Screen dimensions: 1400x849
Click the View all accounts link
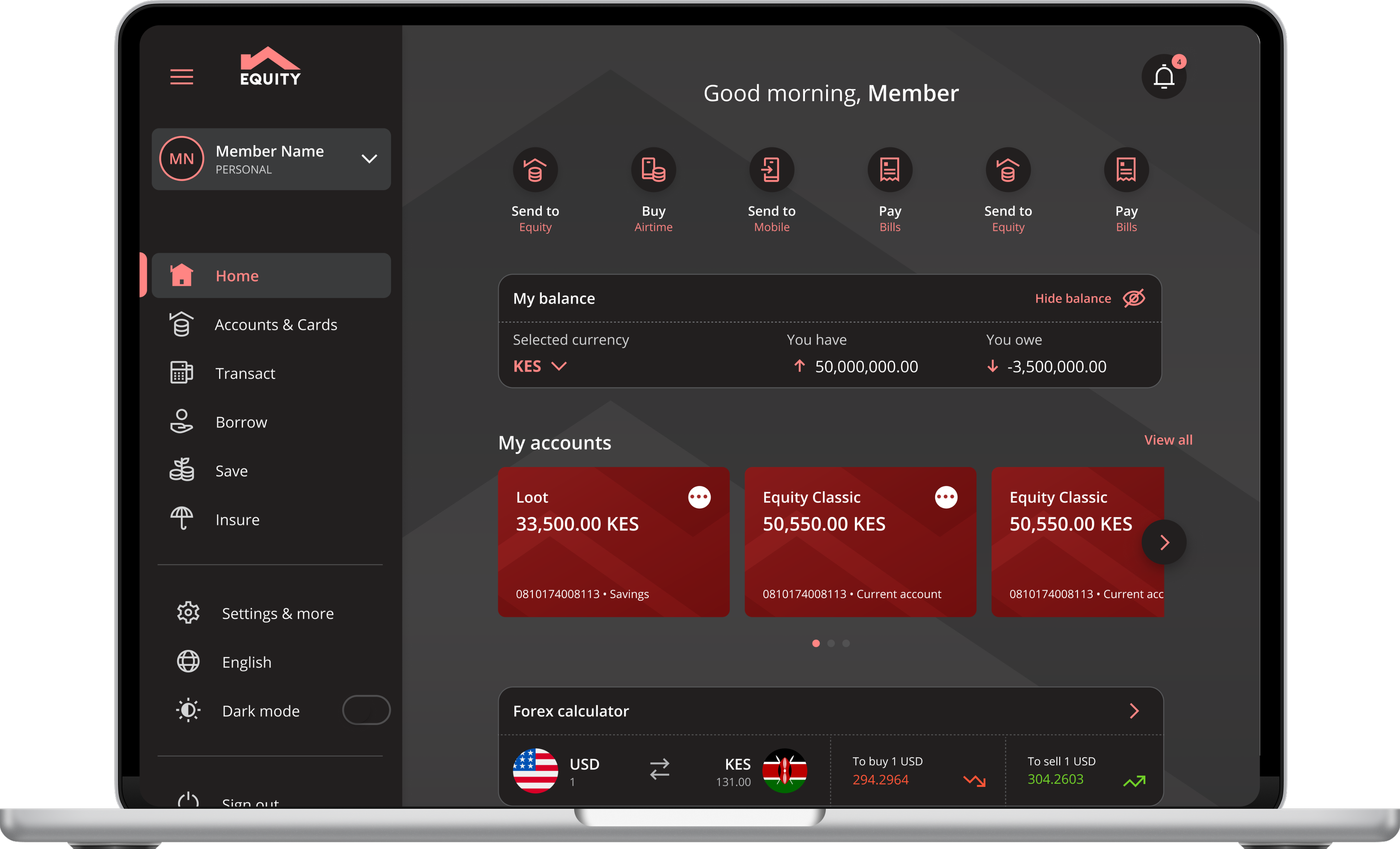1168,440
